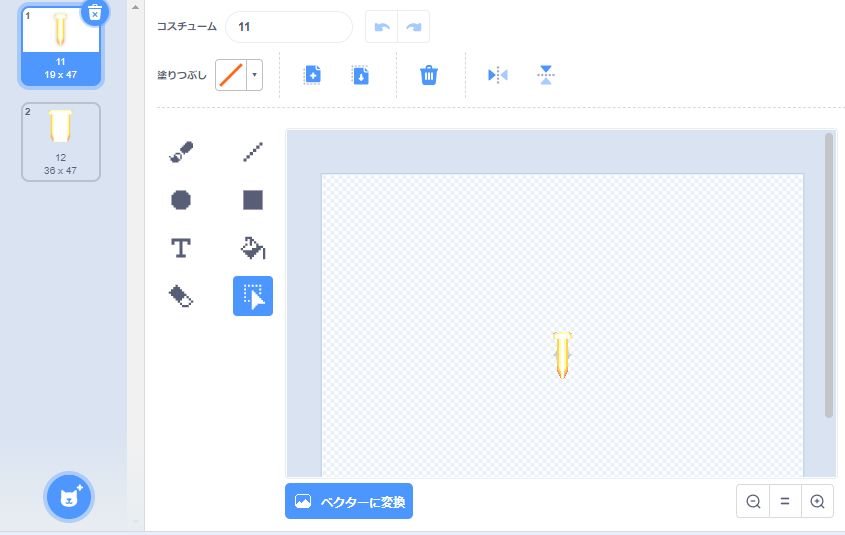The image size is (845, 535).
Task: Flip the costume horizontally
Action: coord(497,75)
